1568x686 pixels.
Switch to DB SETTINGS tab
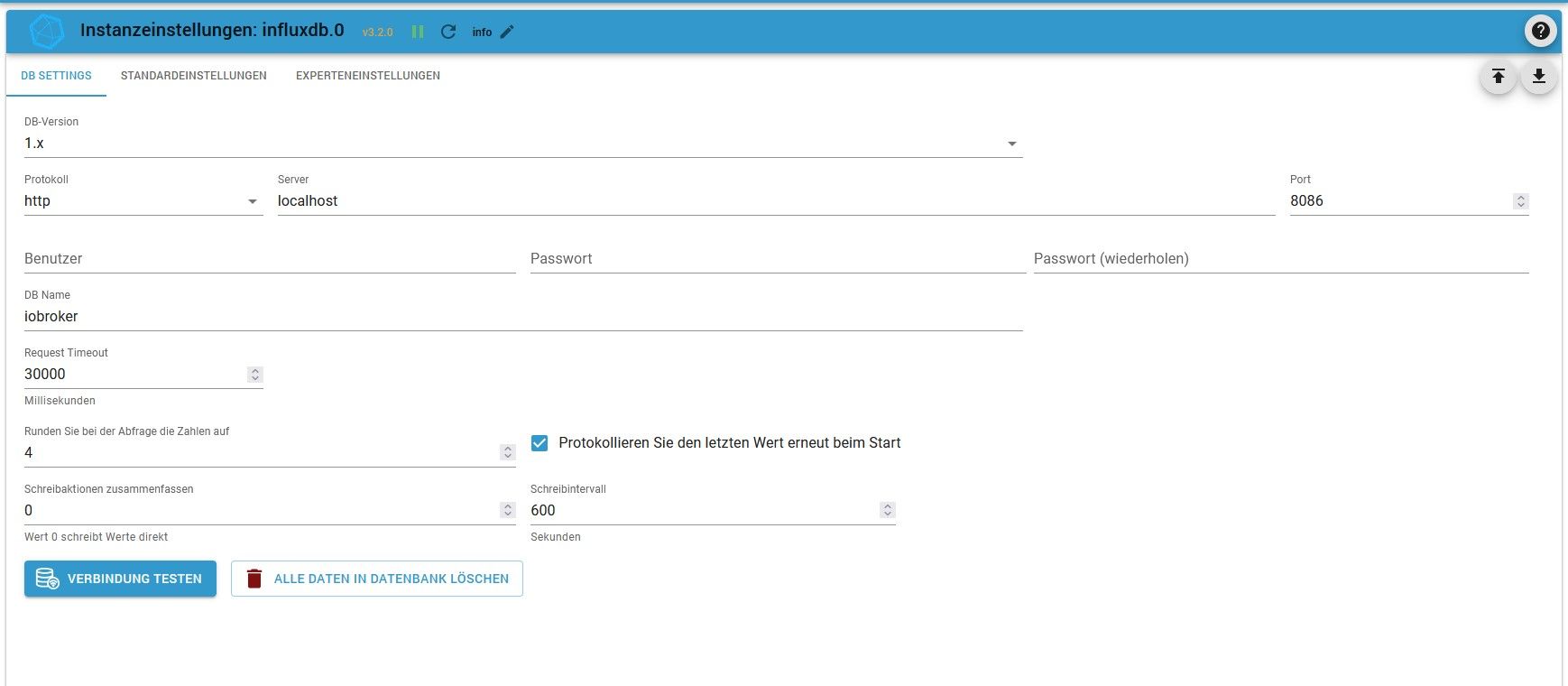click(x=56, y=76)
